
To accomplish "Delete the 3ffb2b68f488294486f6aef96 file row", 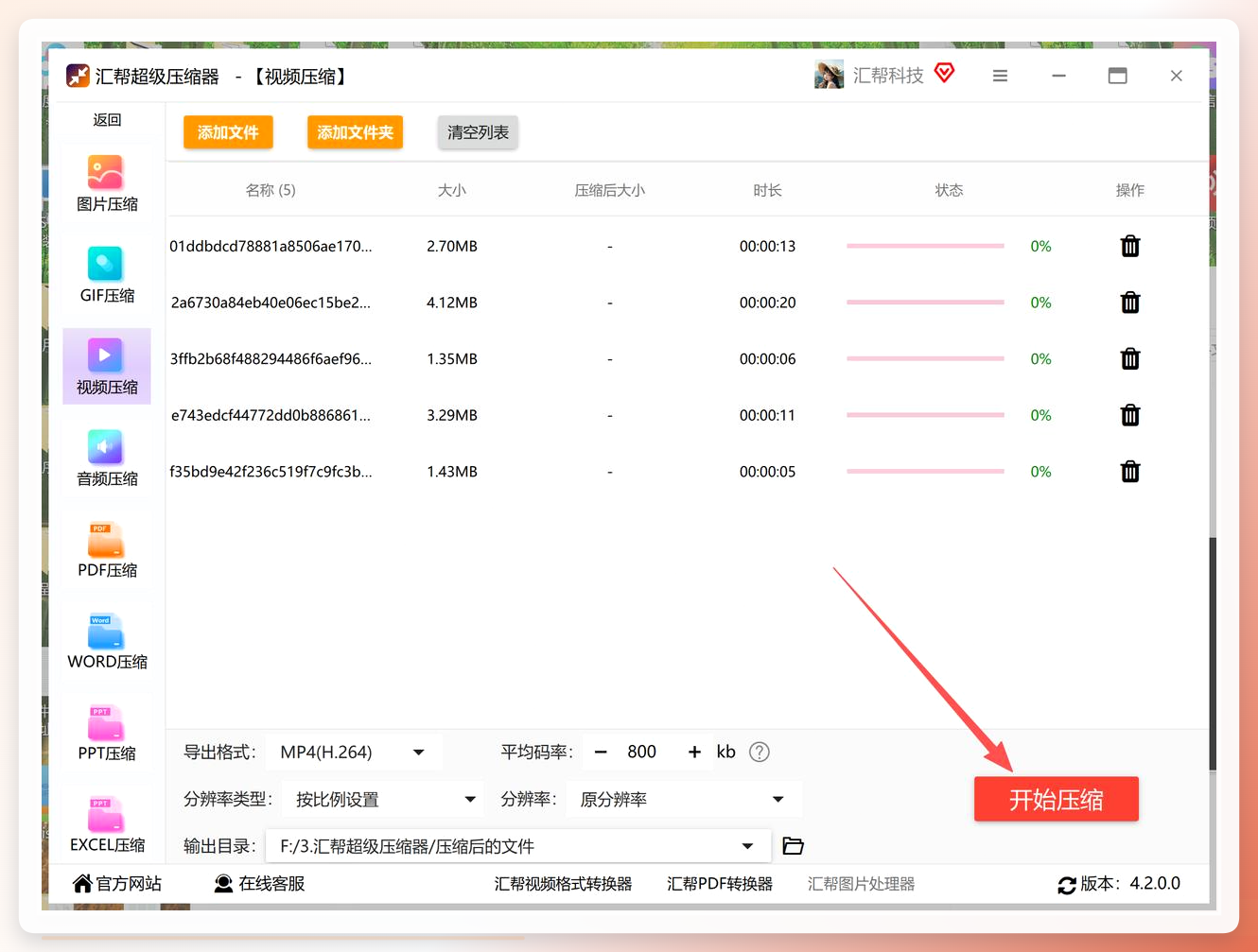I will 1130,359.
